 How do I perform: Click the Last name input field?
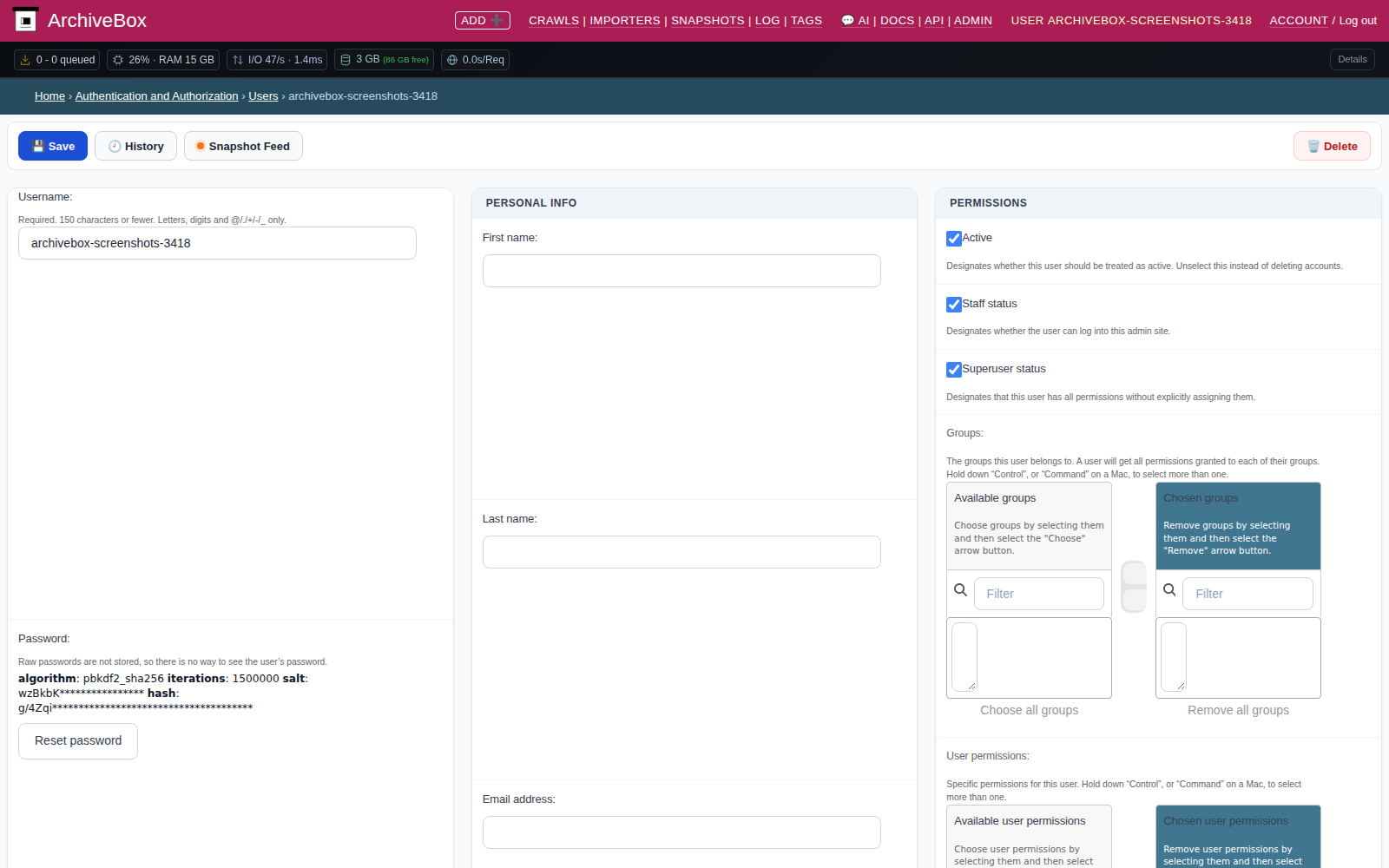(x=681, y=552)
